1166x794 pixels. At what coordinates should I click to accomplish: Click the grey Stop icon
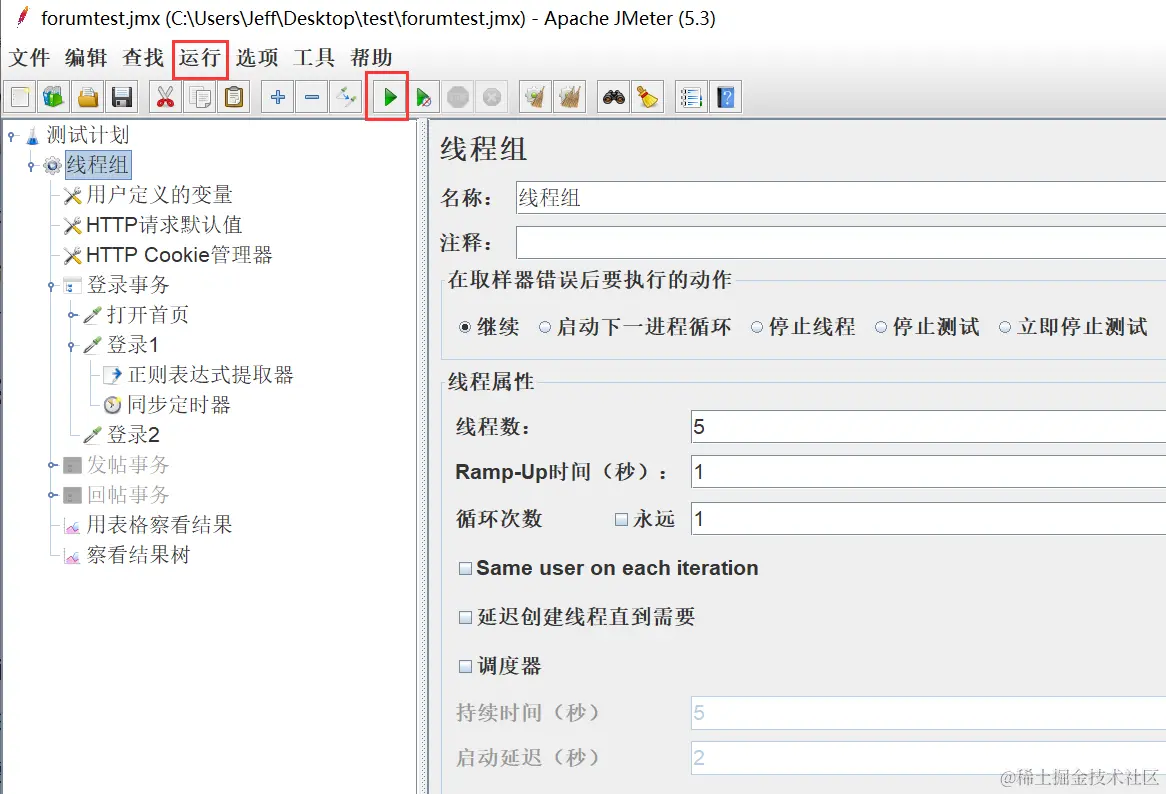click(458, 97)
